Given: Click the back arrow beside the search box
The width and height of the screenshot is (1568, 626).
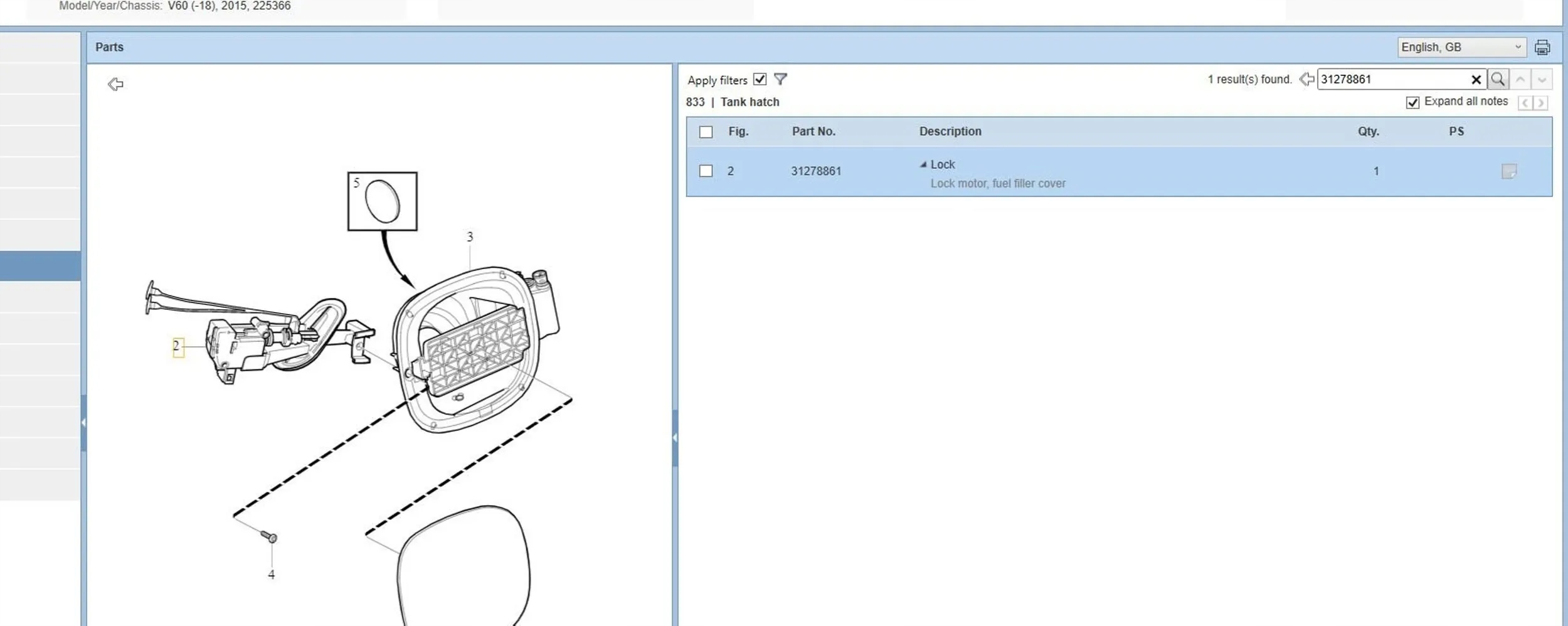Looking at the screenshot, I should (x=1306, y=80).
